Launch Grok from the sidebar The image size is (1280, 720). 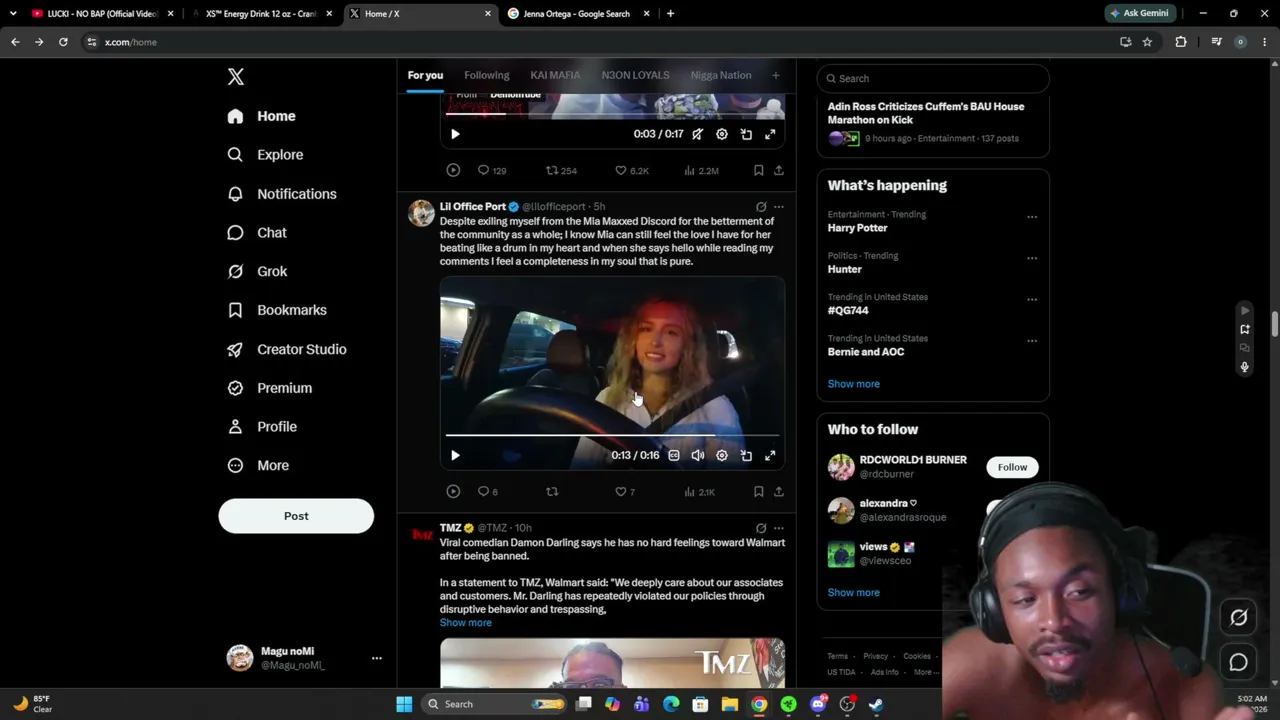[257, 271]
